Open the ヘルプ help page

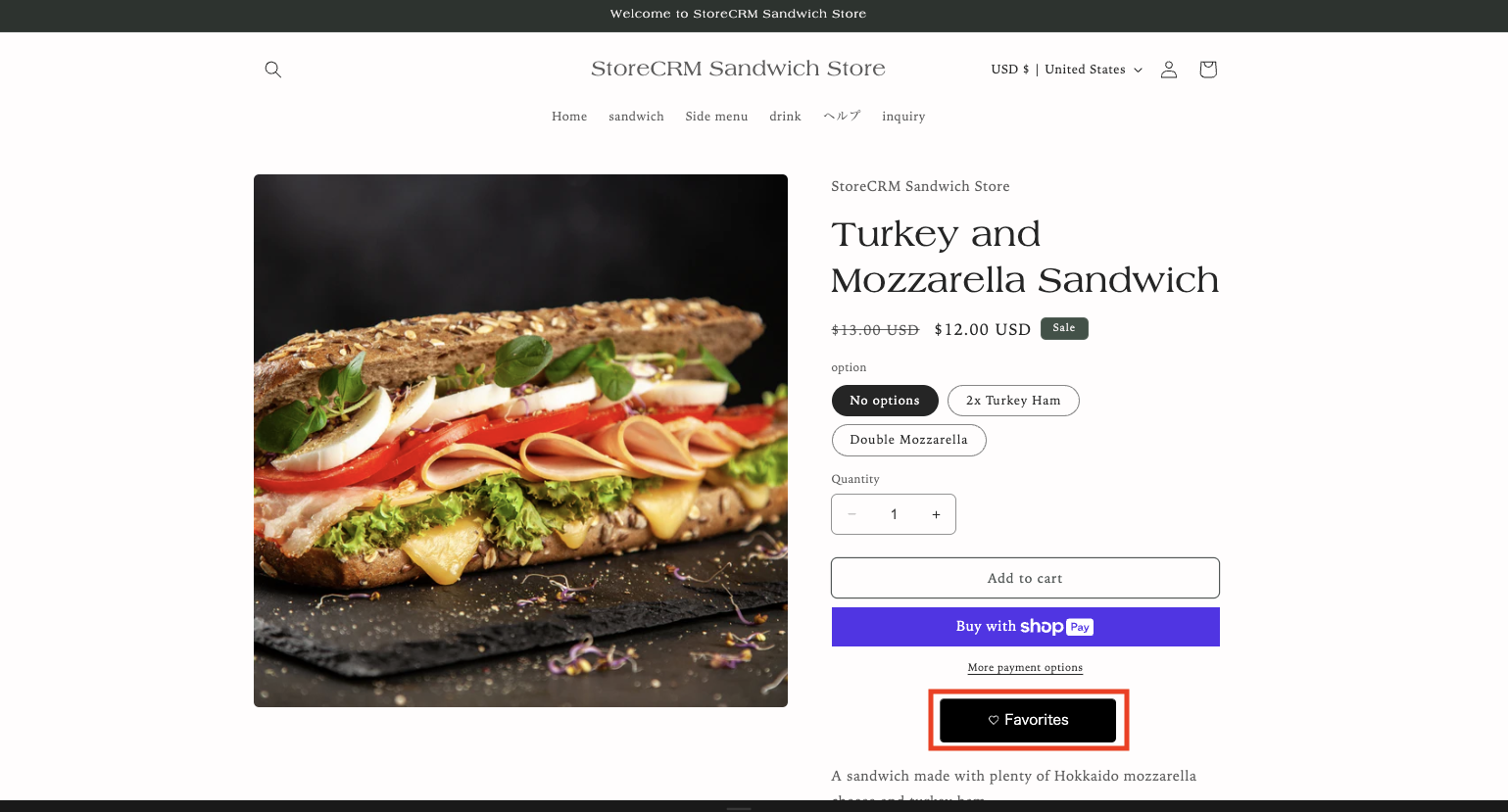point(842,117)
